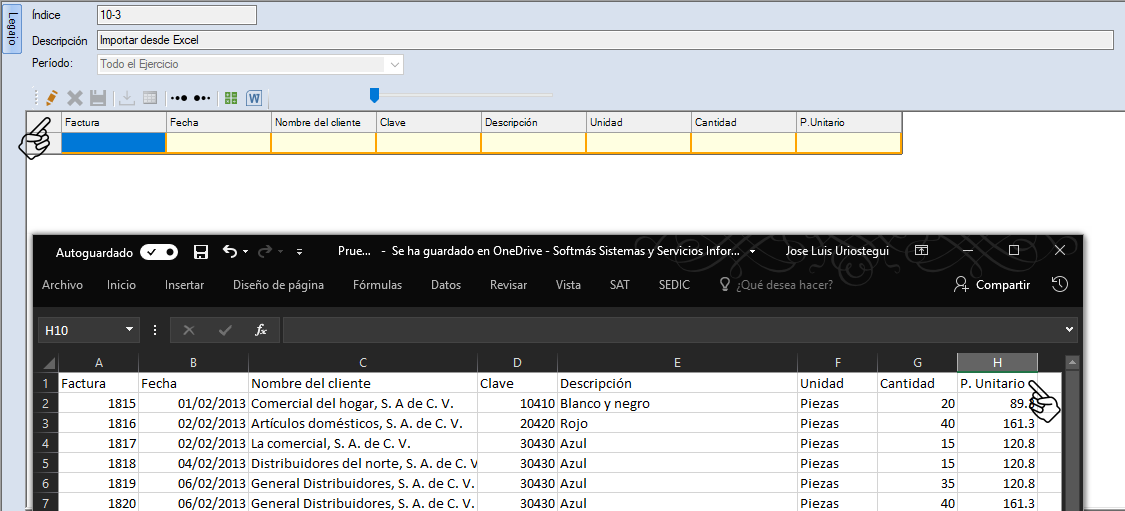Open the Excel version history clock icon
Screen dimensions: 1125x511
[x=1060, y=285]
